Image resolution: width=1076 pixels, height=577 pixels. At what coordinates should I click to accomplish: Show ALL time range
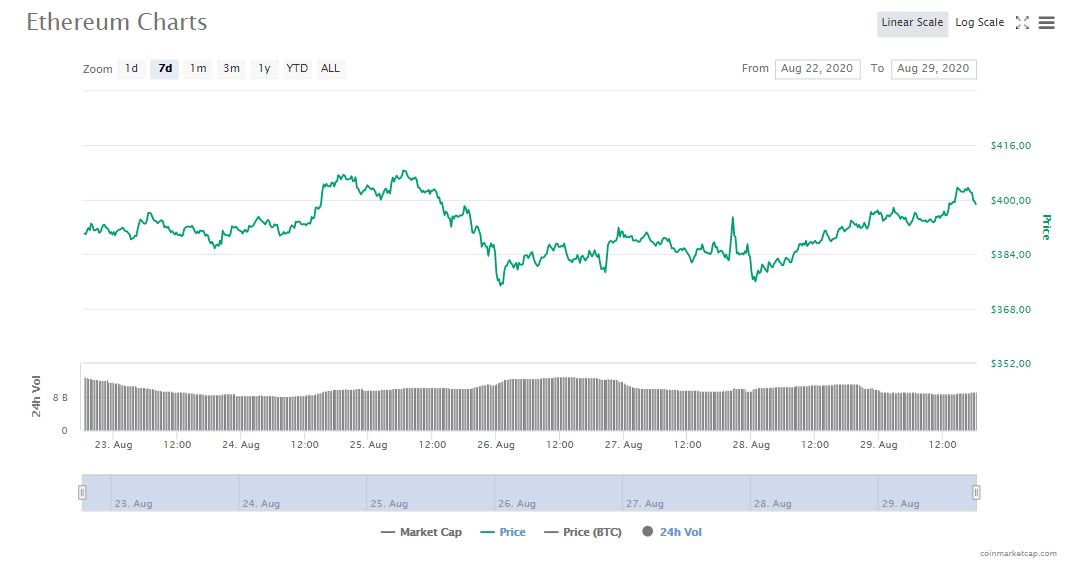pyautogui.click(x=330, y=69)
